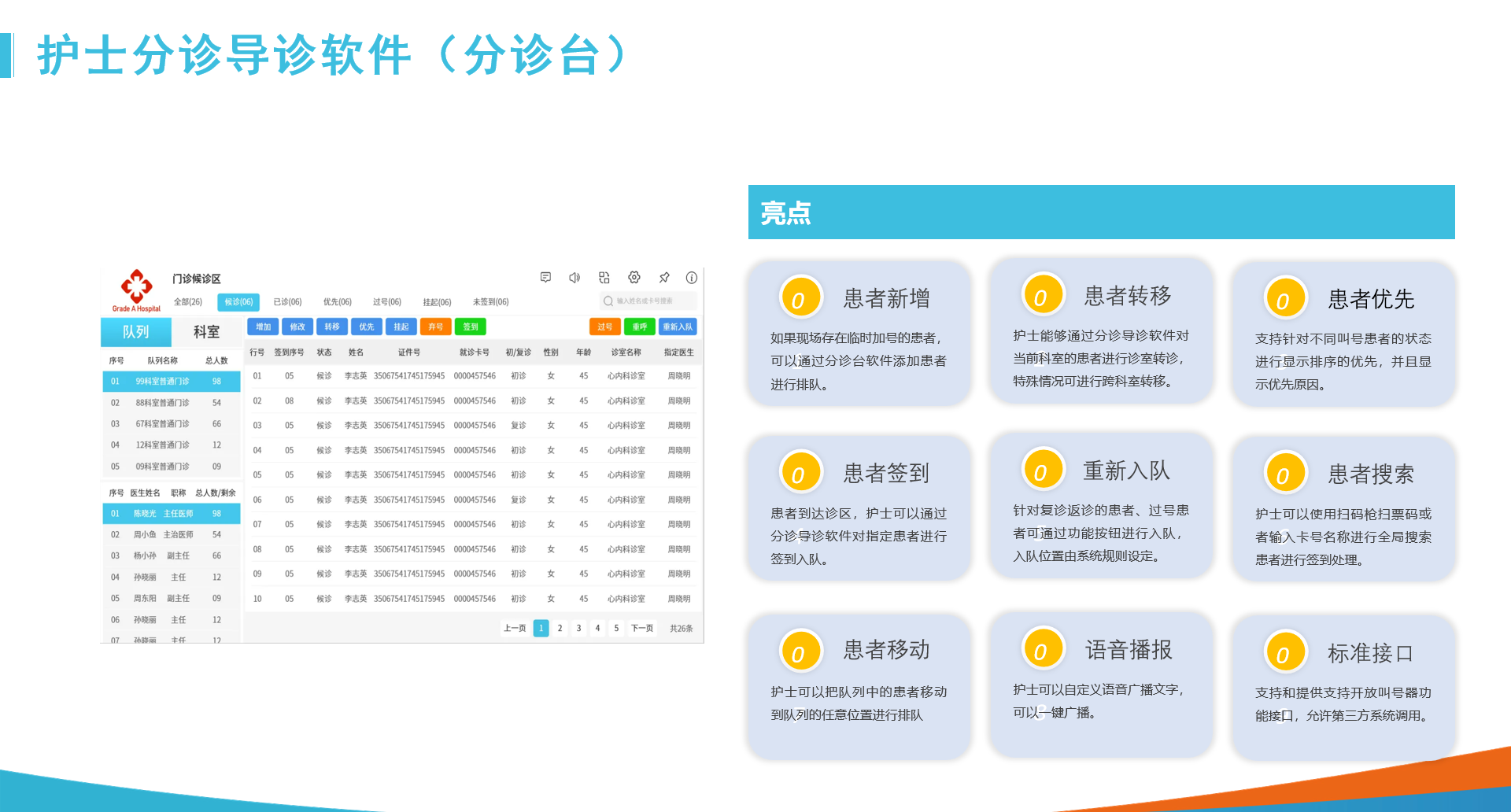
Task: Select the 队列 tab
Action: point(135,332)
